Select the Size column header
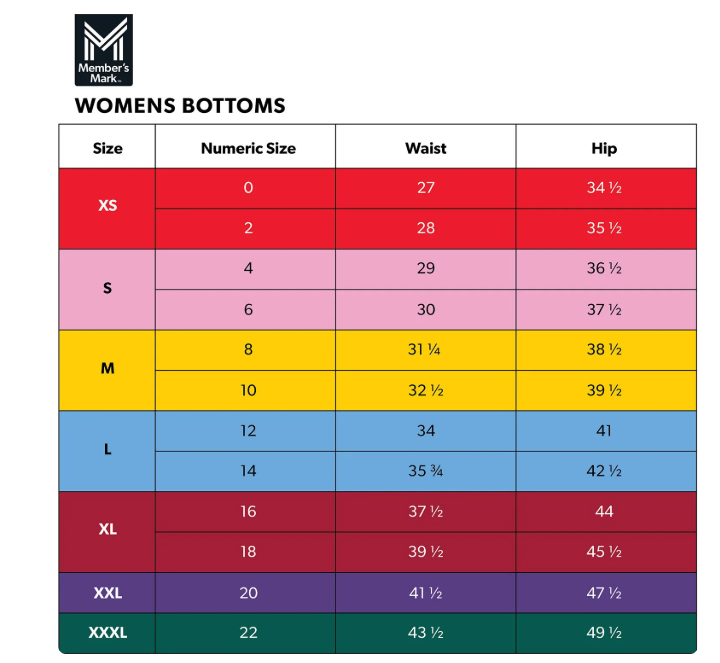This screenshot has height=663, width=720. [x=107, y=148]
